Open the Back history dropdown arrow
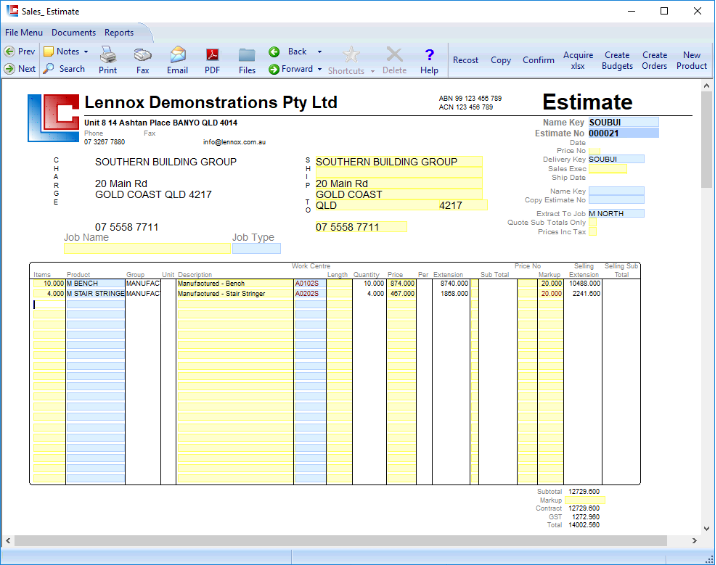 click(319, 51)
